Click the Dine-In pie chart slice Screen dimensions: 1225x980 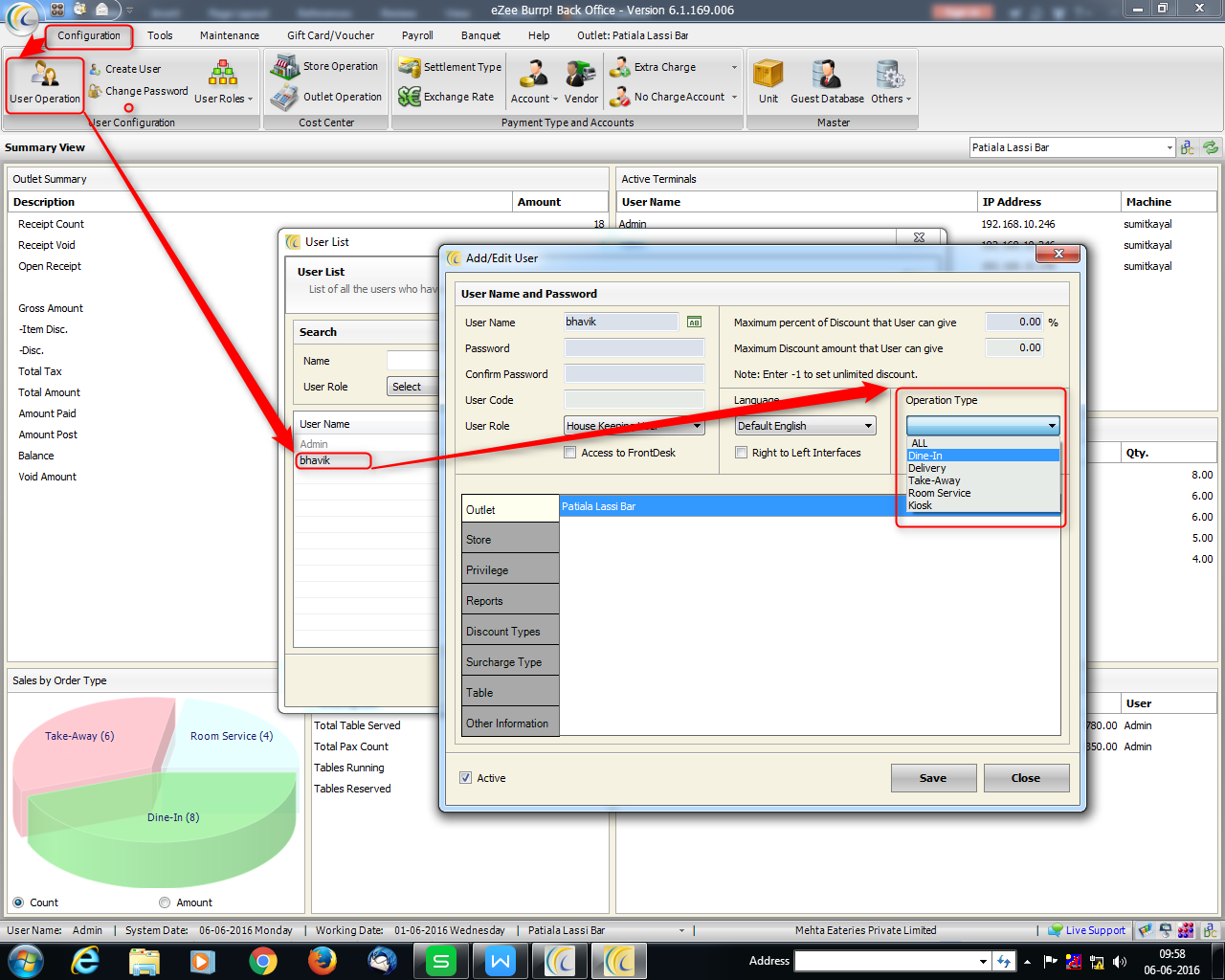click(163, 828)
